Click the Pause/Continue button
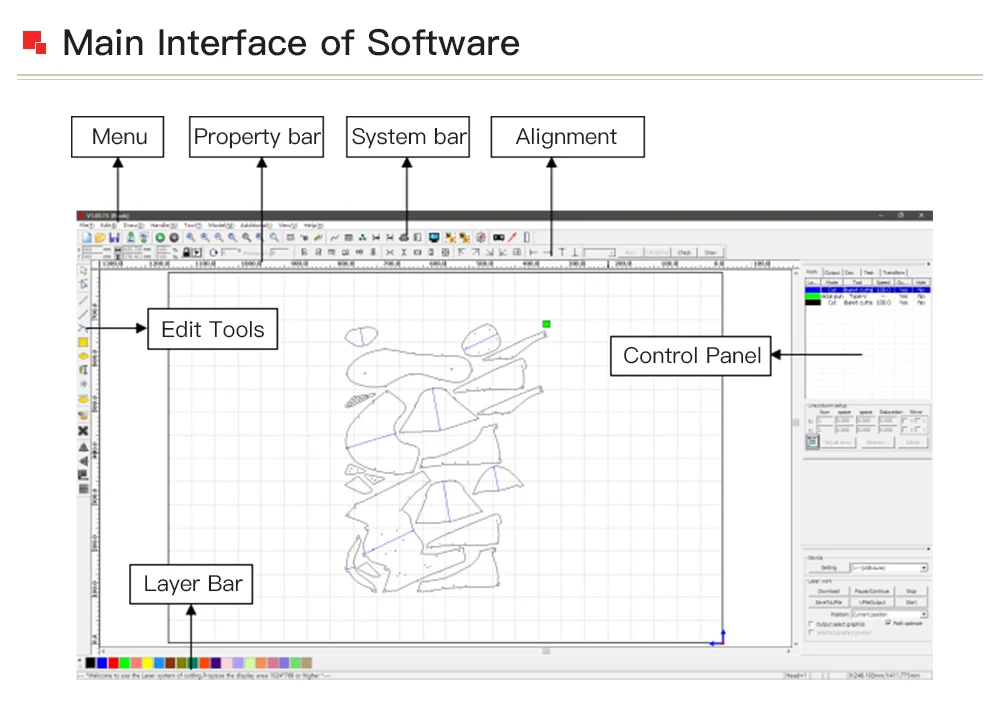This screenshot has height=703, width=1000. coord(871,591)
